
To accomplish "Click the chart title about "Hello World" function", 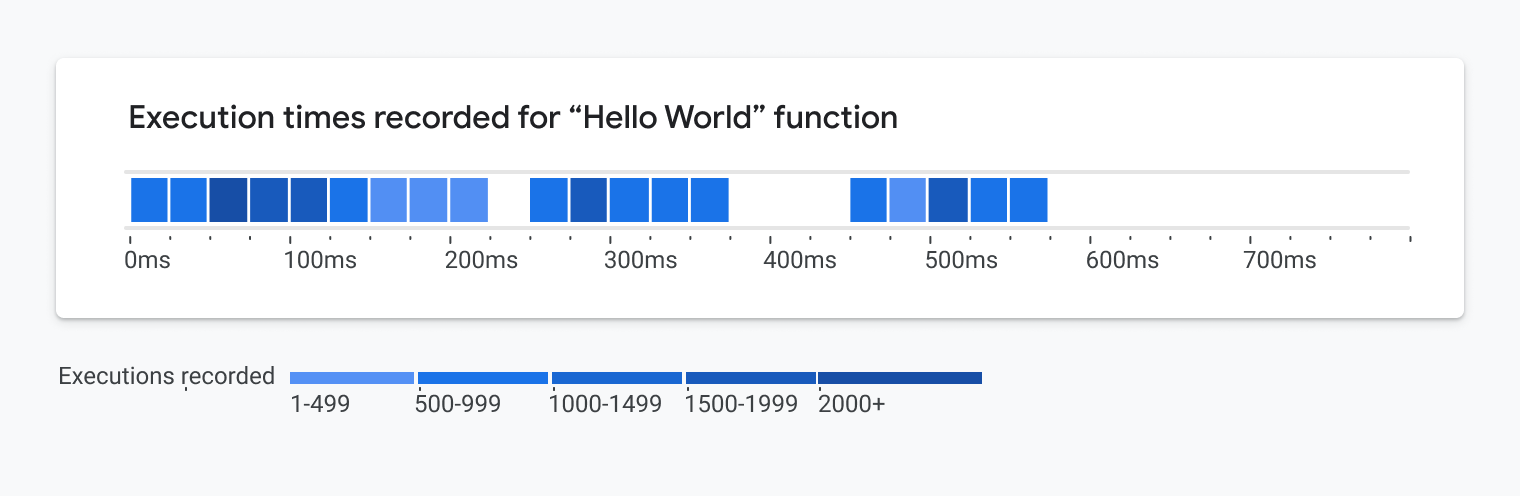I will 513,118.
